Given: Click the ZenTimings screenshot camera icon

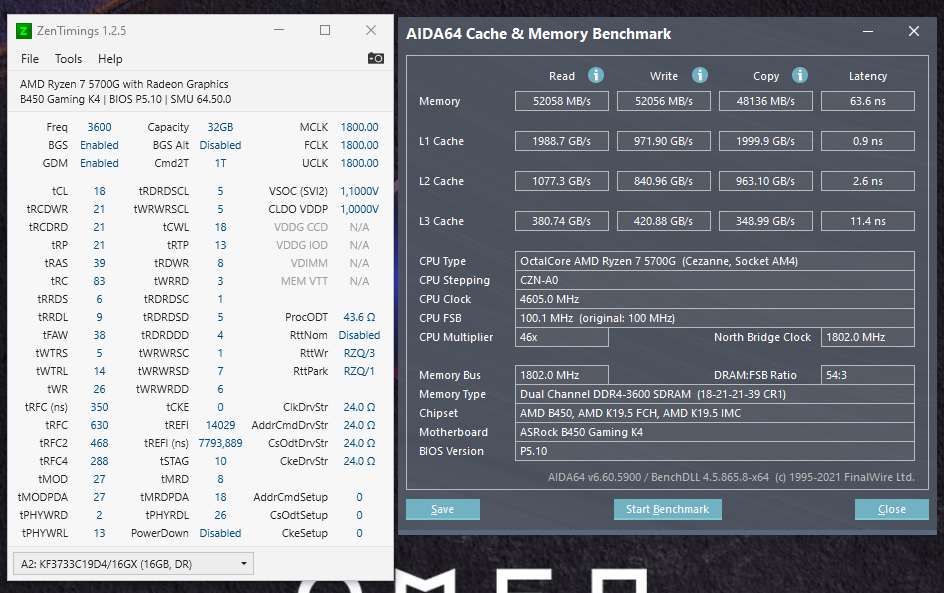Looking at the screenshot, I should (x=376, y=58).
